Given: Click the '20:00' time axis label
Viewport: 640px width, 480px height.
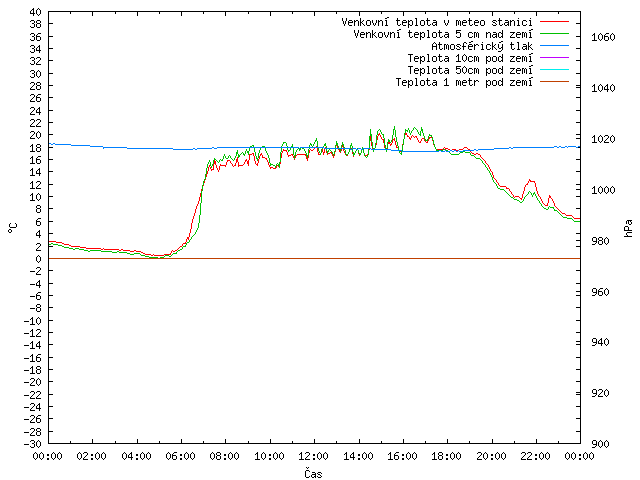Looking at the screenshot, I should pos(491,456).
